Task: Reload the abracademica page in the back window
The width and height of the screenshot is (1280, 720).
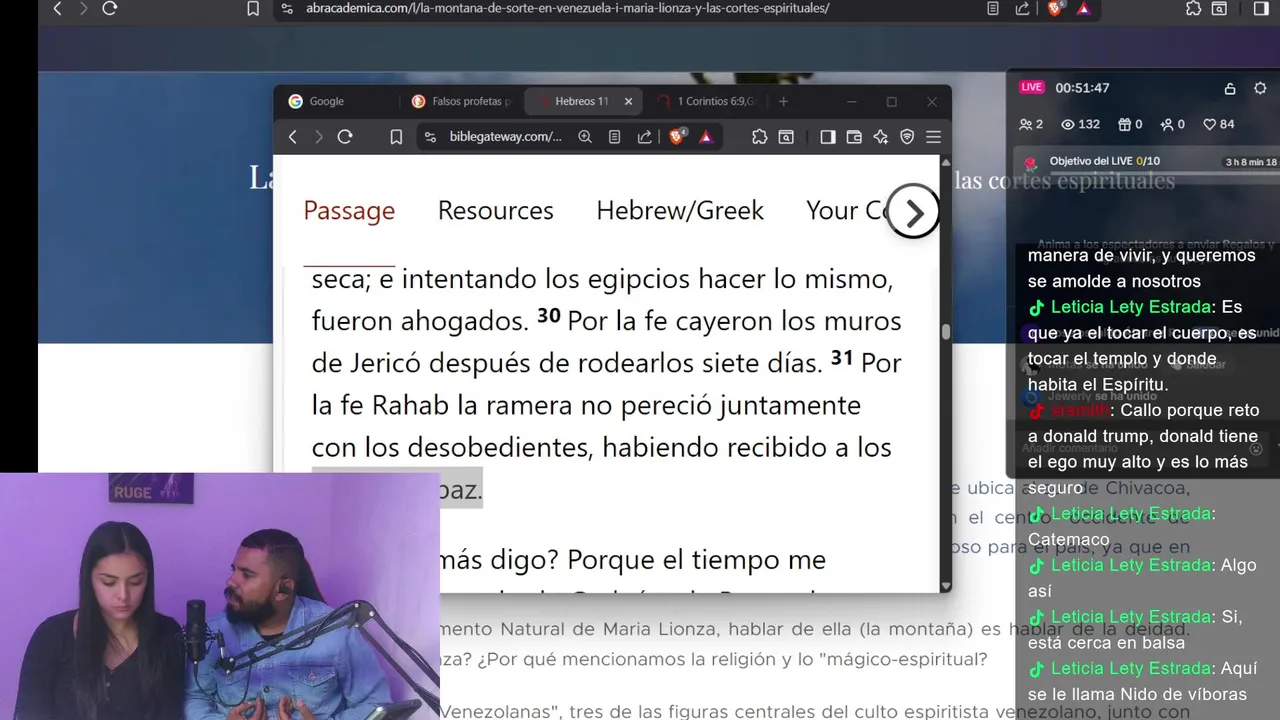Action: 110,8
